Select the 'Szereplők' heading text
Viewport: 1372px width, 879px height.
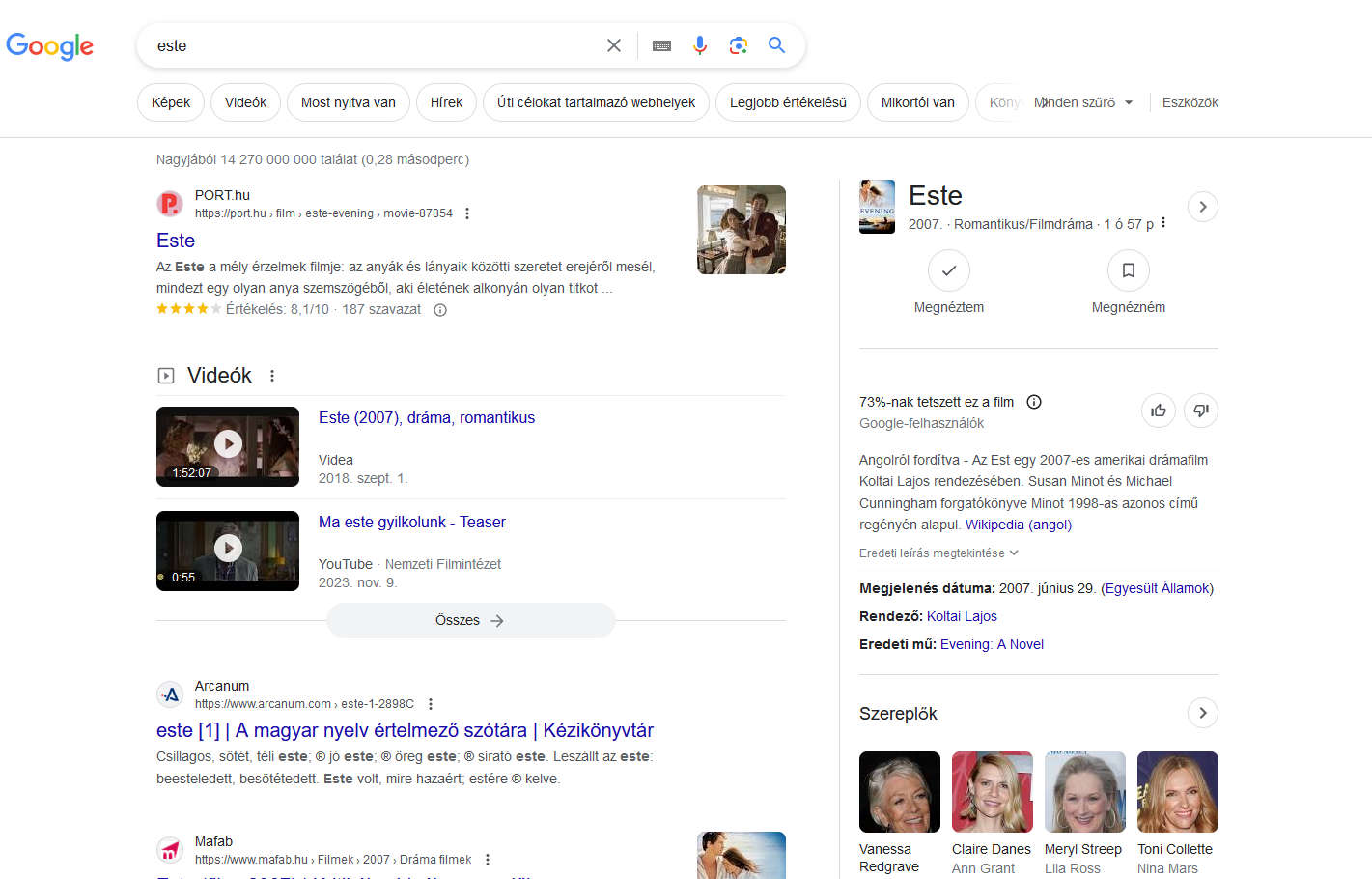click(x=898, y=714)
